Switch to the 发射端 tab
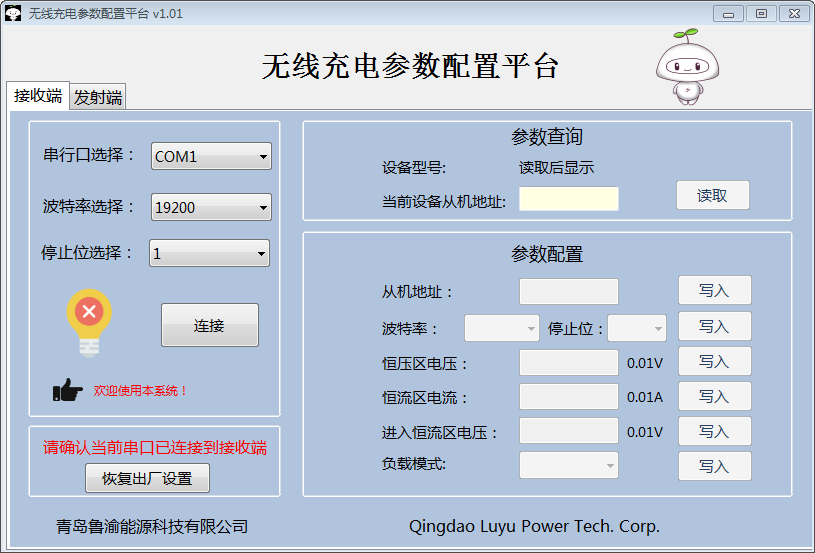Viewport: 815px width, 553px height. click(x=98, y=97)
